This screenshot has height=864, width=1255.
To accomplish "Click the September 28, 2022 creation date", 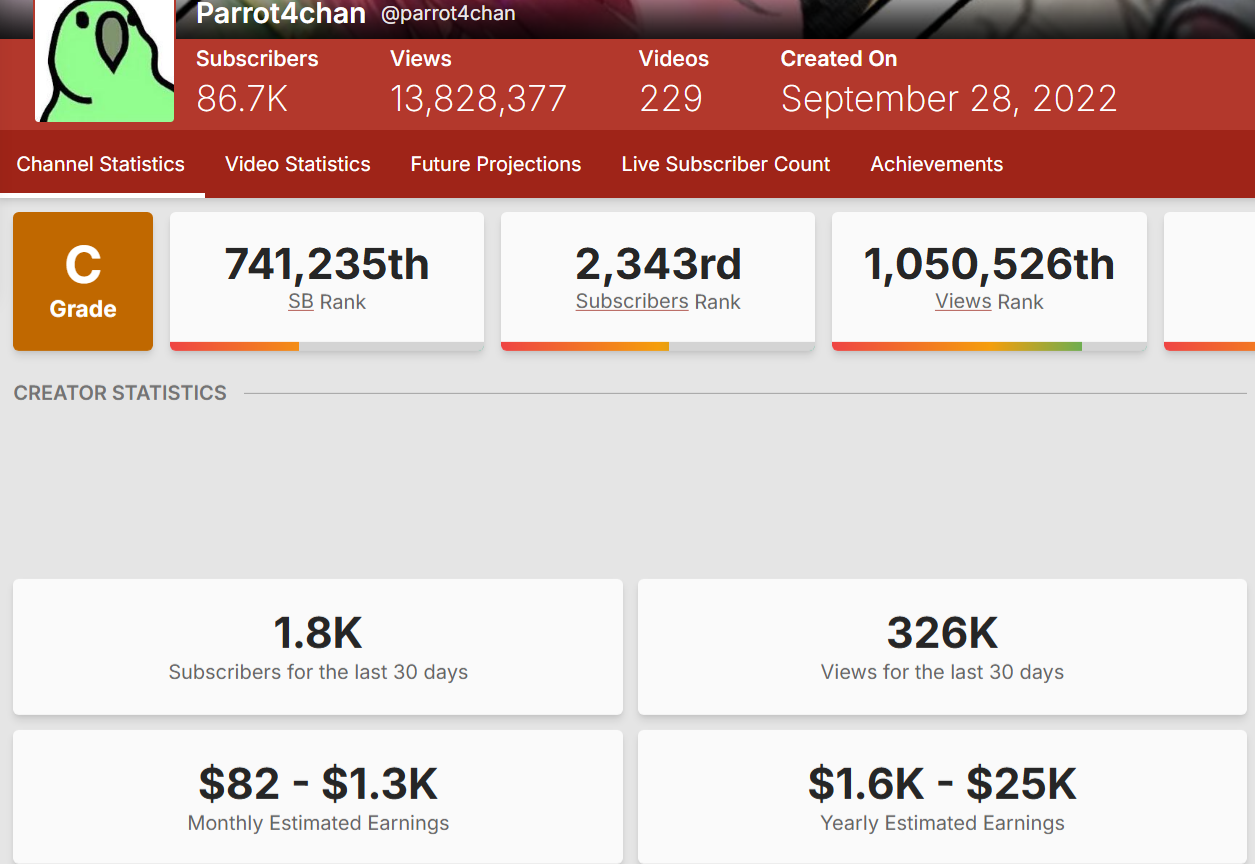I will tap(949, 99).
